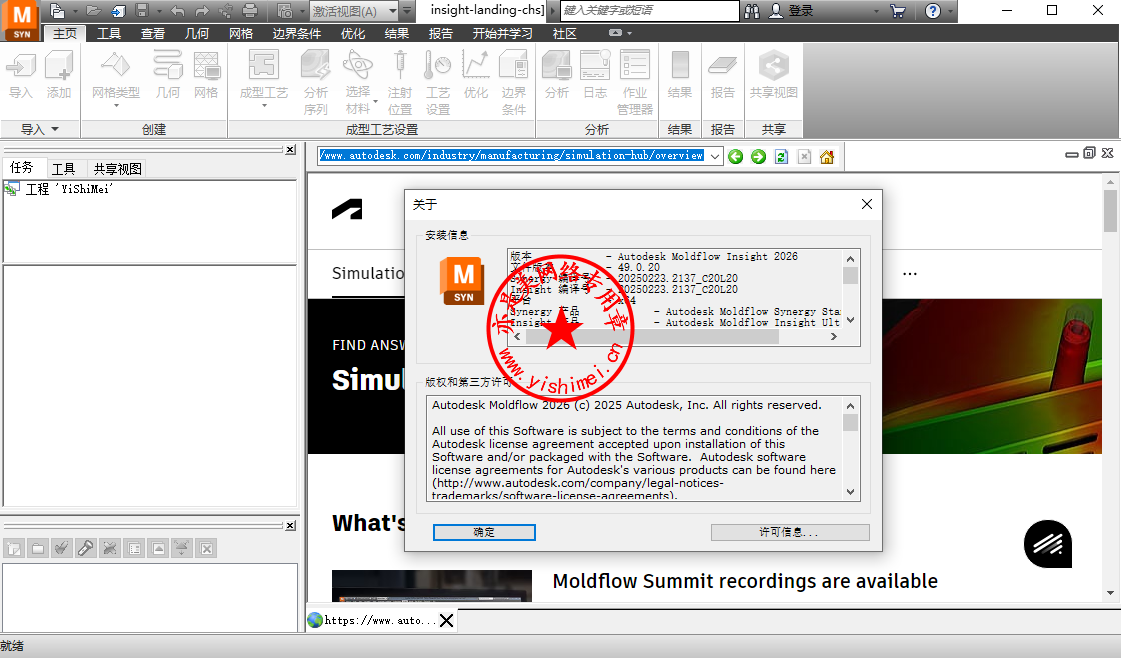Expand the 网格类型 dropdown
Screen dimensions: 1121x658
coord(116,106)
